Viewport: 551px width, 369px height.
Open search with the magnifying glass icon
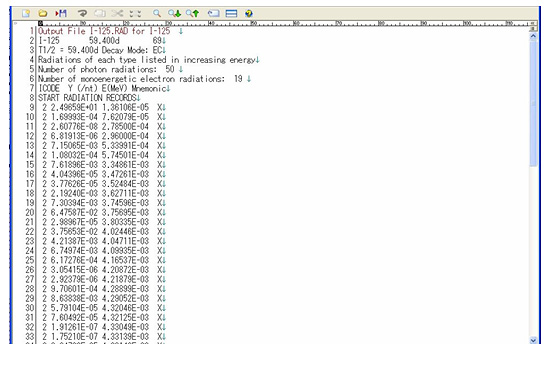click(x=157, y=13)
